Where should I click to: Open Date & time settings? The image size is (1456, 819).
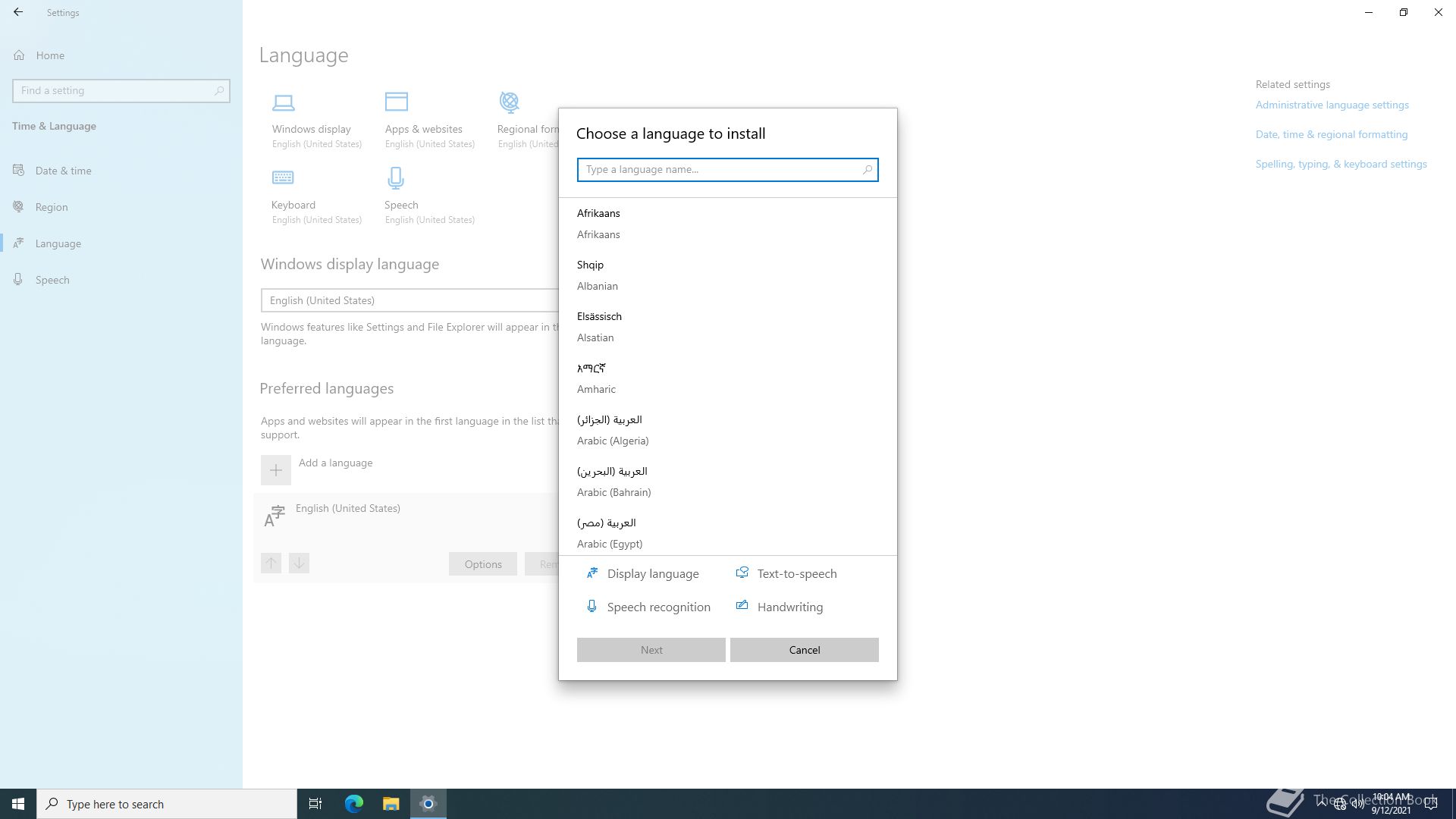point(121,171)
